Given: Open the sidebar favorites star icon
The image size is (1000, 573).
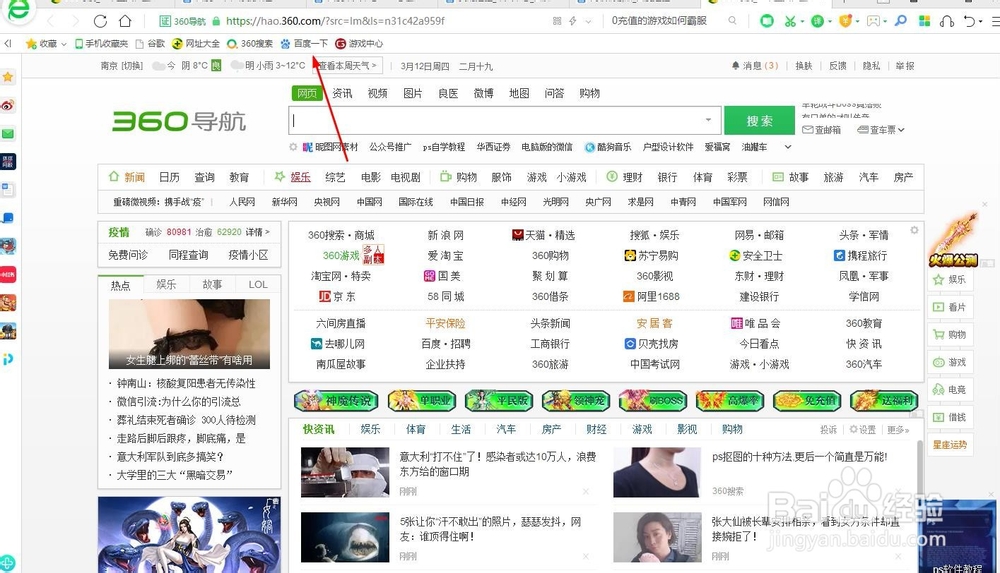Looking at the screenshot, I should [x=8, y=77].
